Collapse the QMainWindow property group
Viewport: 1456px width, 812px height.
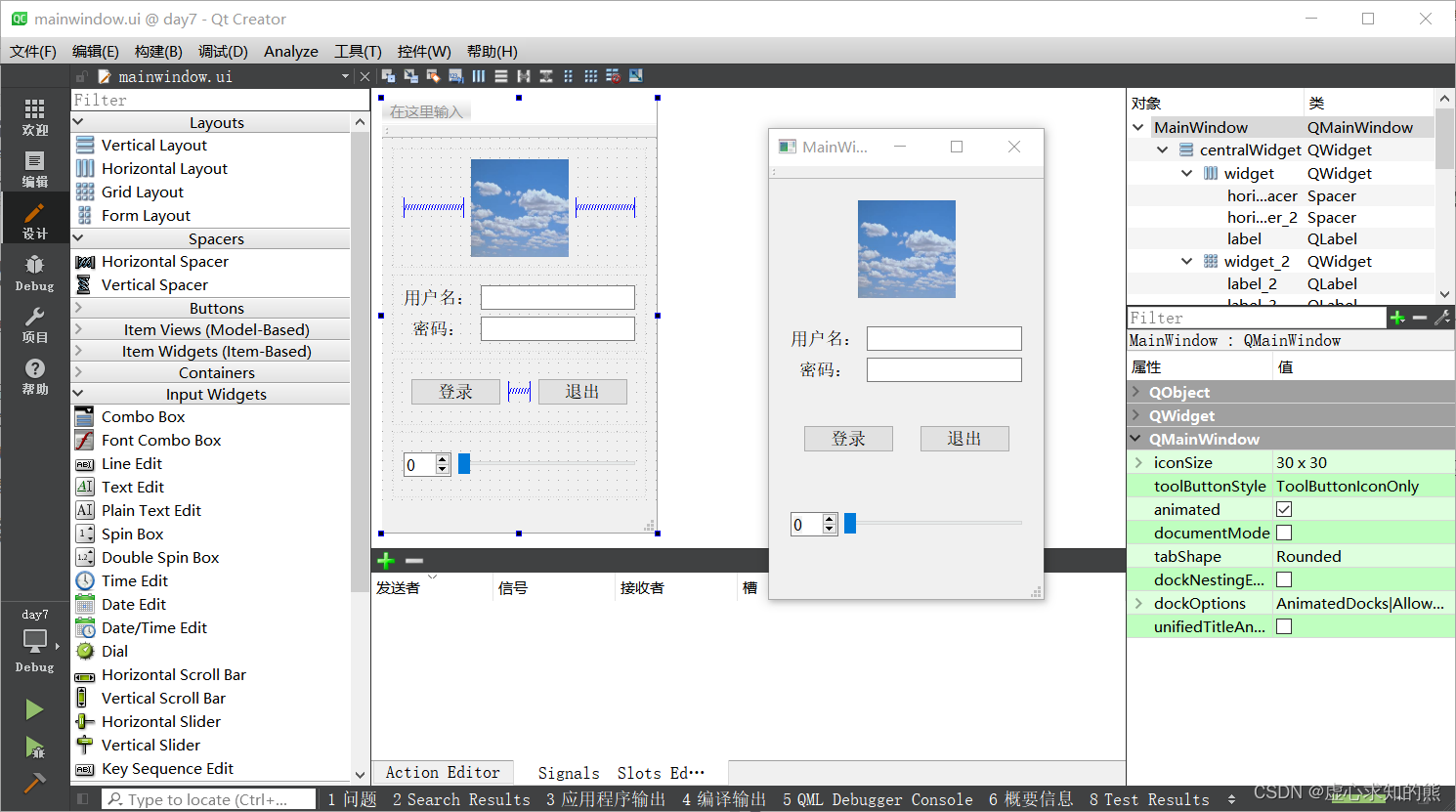point(1135,439)
